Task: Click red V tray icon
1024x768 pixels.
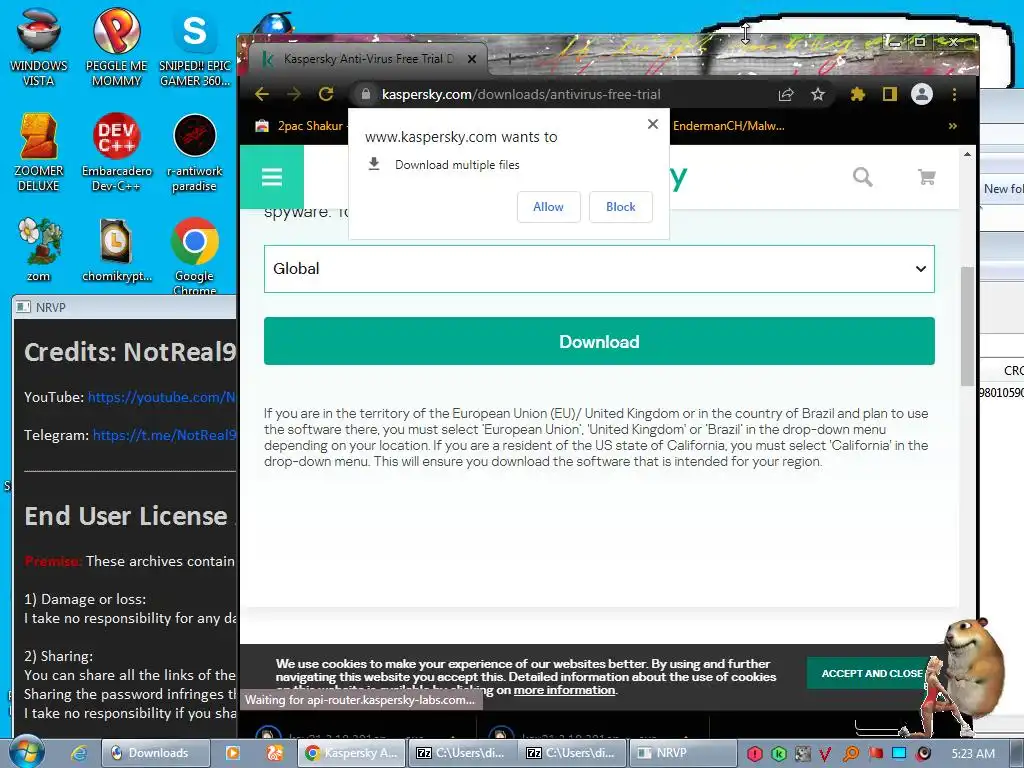Action: click(x=825, y=754)
